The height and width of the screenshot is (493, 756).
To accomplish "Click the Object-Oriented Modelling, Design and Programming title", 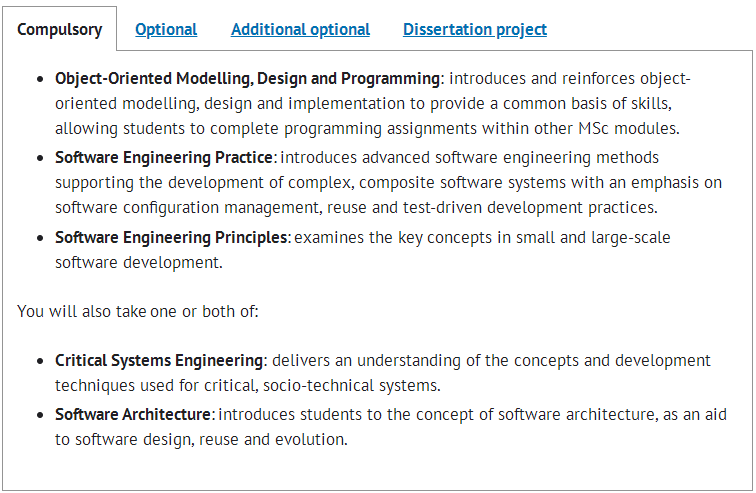I will pos(247,79).
